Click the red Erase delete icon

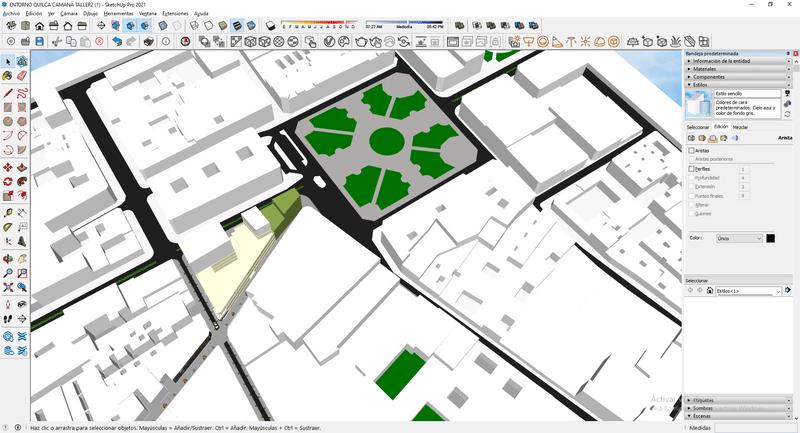coord(99,42)
